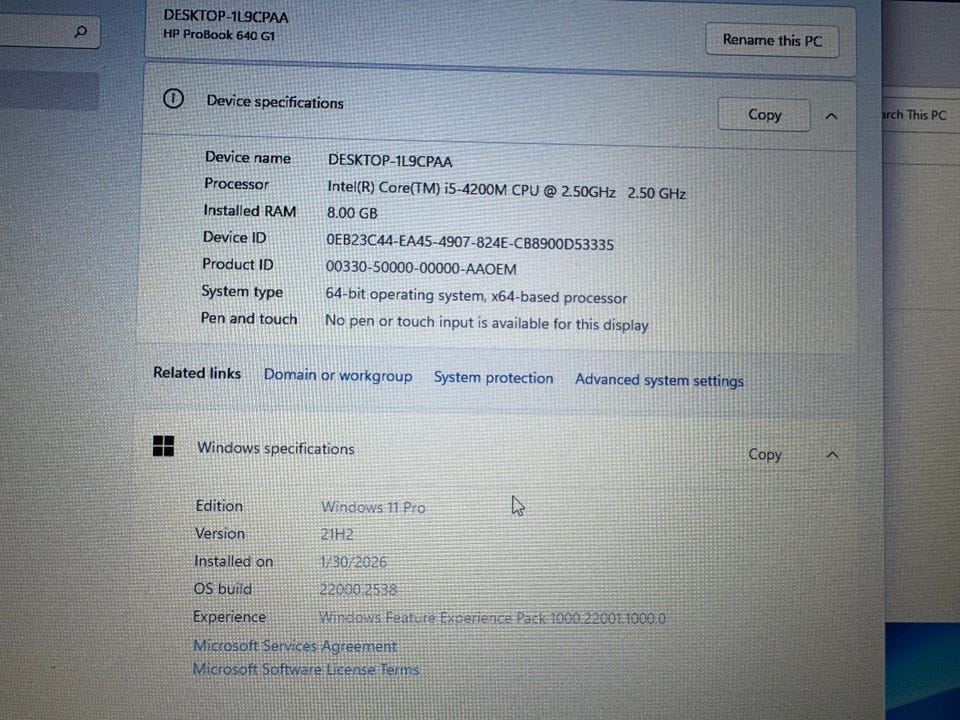Open Domain or workgroup link
This screenshot has width=960, height=720.
[x=338, y=375]
